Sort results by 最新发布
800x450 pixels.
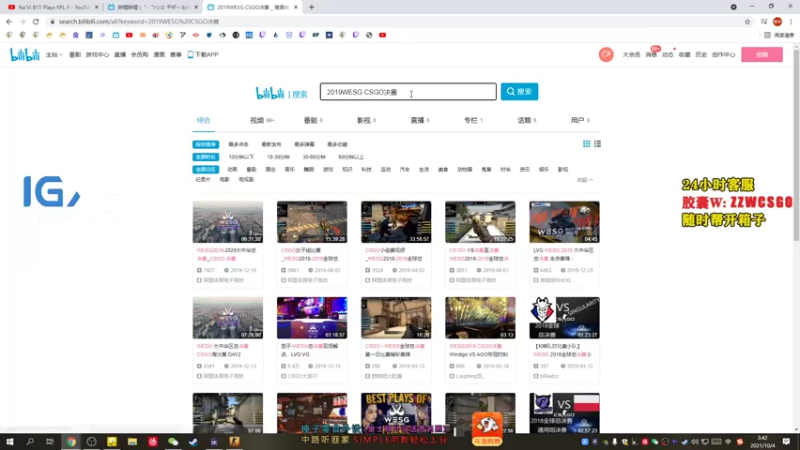[271, 144]
